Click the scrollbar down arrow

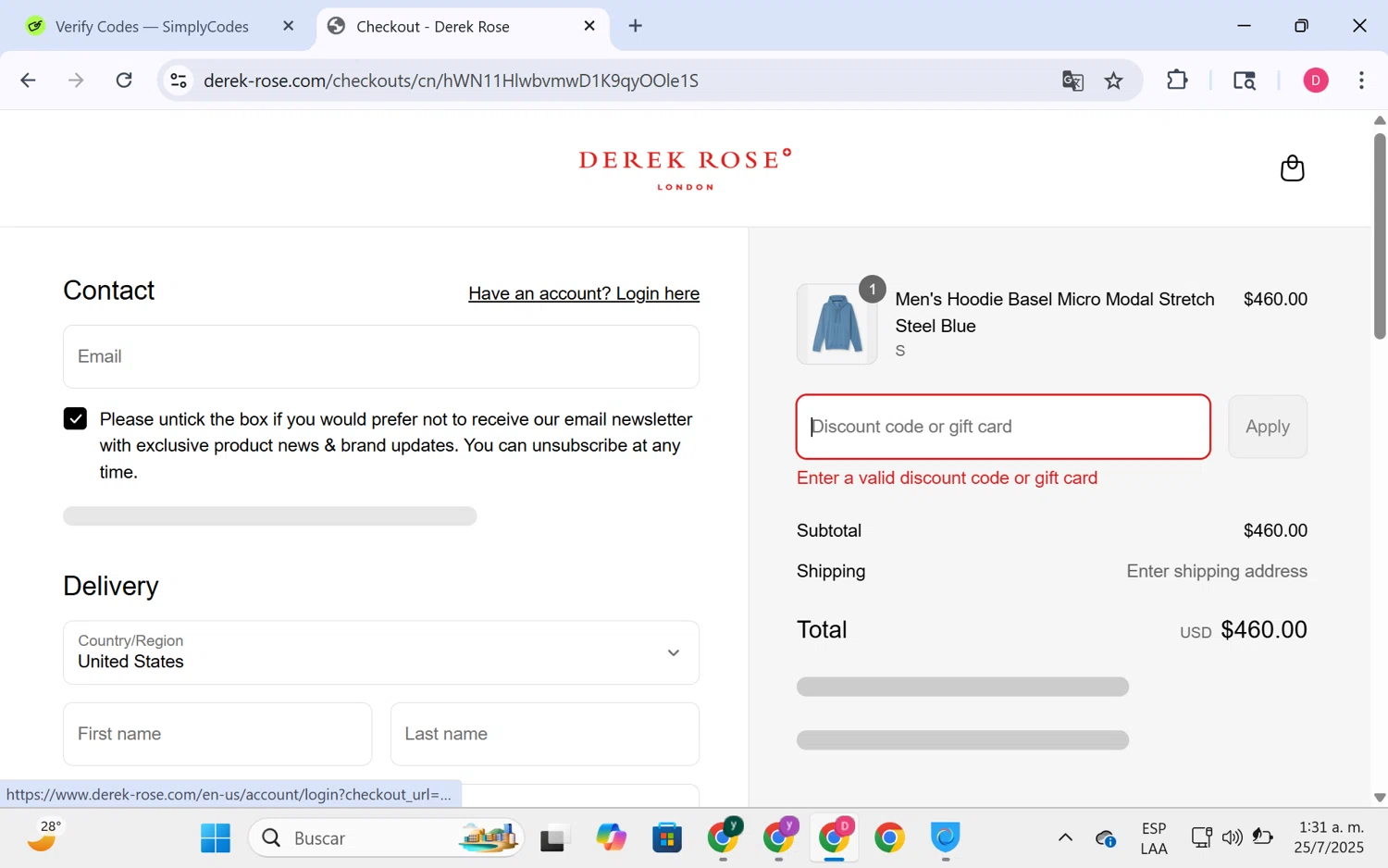click(x=1380, y=797)
